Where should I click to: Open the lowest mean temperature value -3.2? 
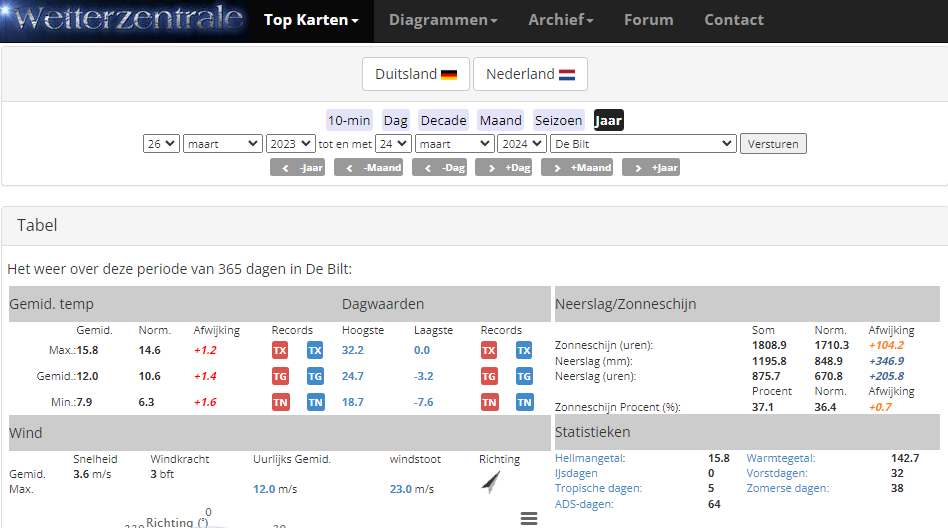click(x=423, y=376)
